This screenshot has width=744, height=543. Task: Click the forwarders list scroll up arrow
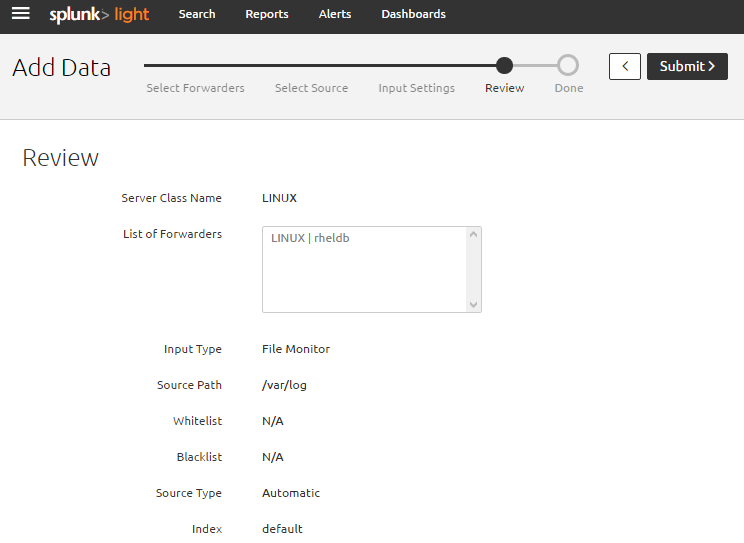473,234
